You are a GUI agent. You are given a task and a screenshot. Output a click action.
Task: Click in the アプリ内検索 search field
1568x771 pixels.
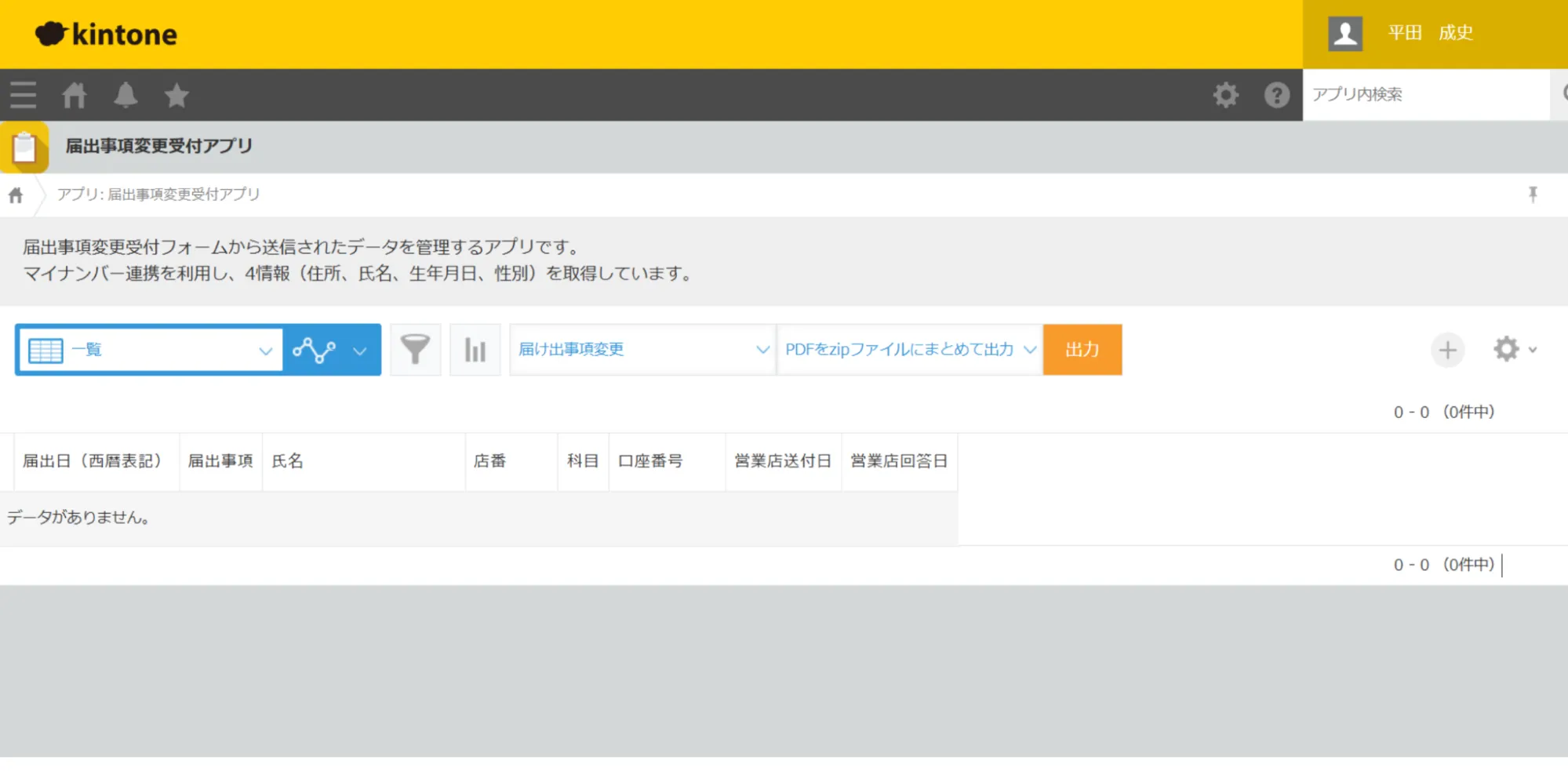[x=1424, y=94]
